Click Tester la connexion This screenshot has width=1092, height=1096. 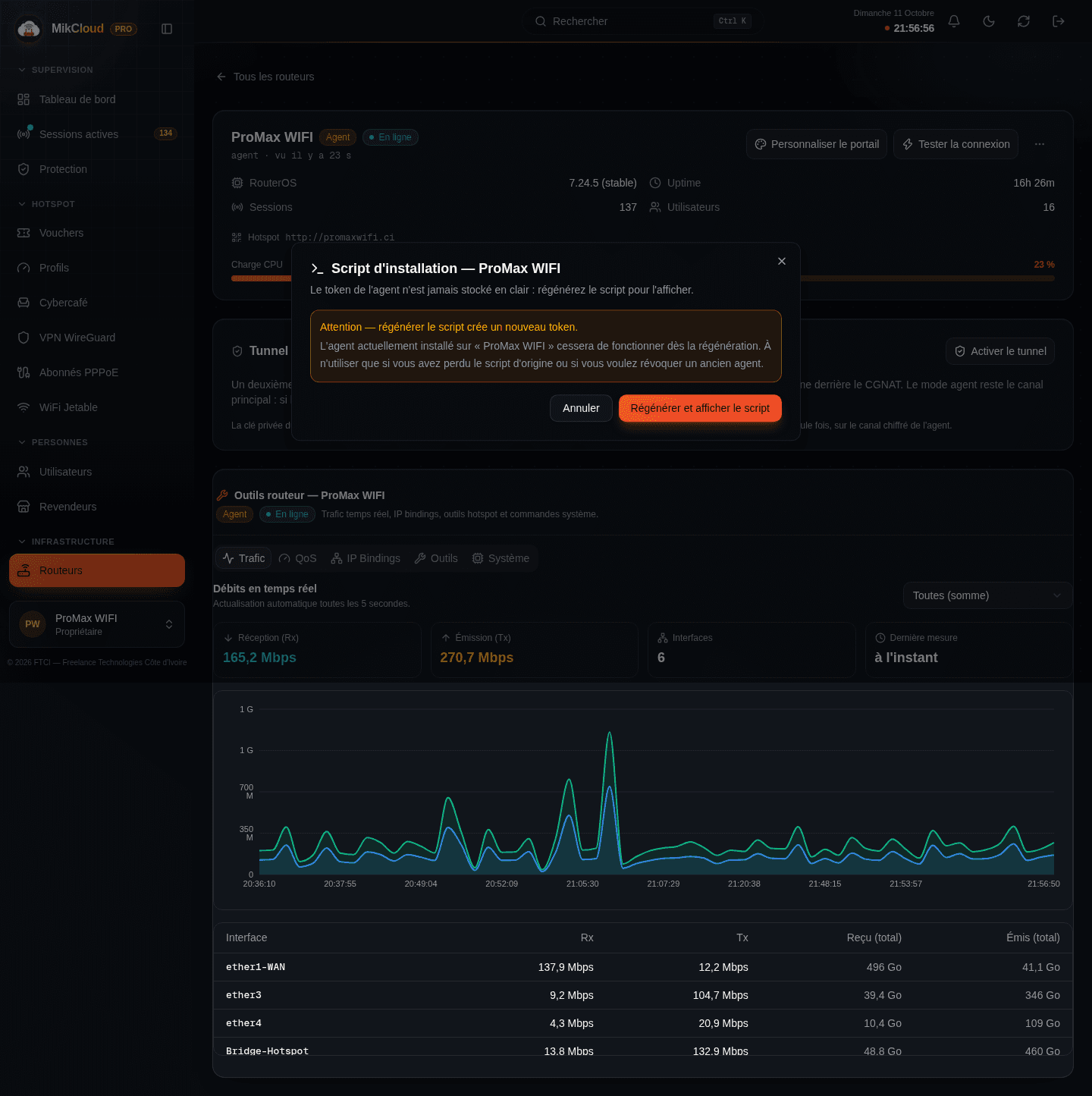tap(955, 144)
